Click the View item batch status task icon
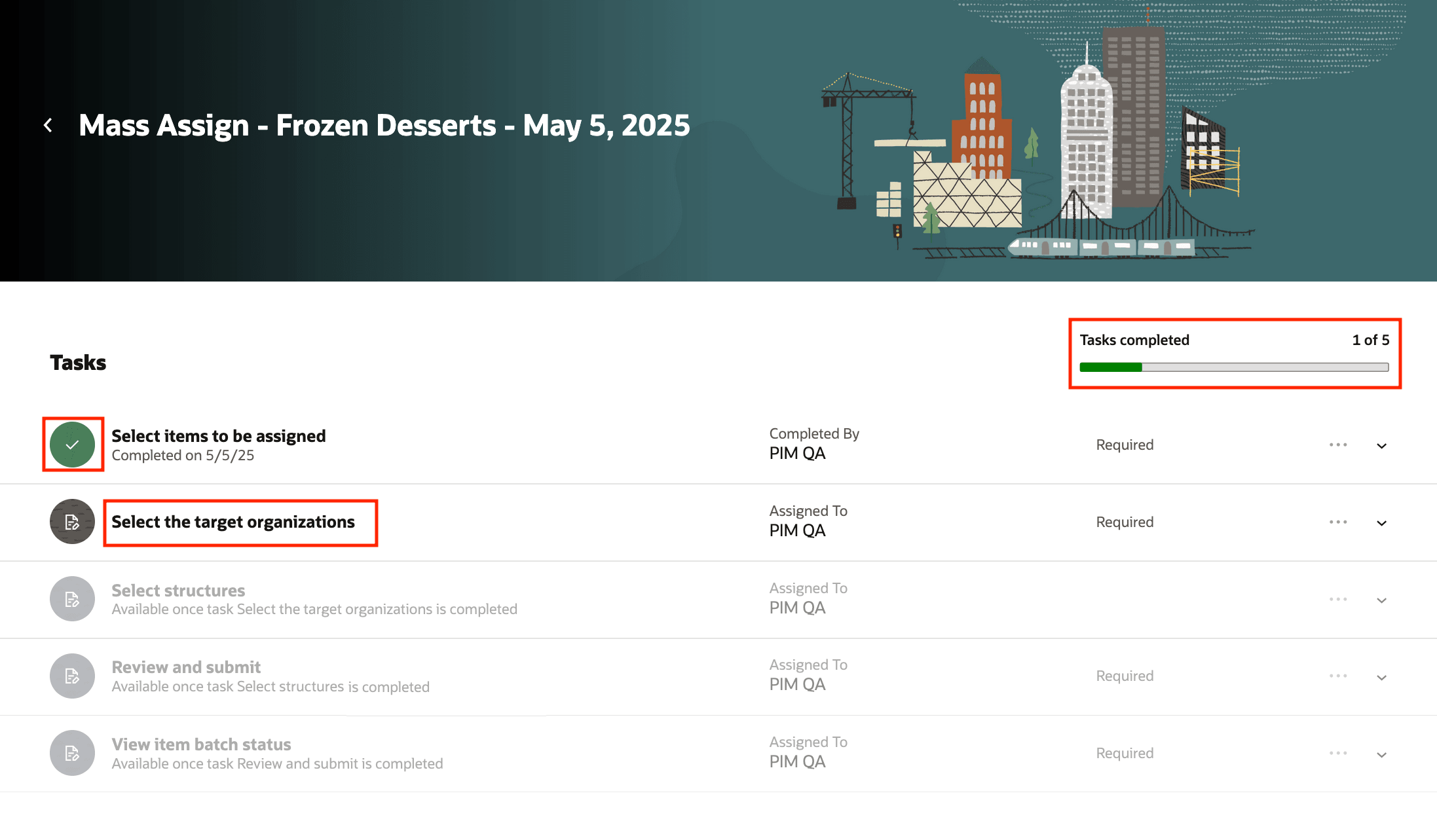1437x840 pixels. tap(72, 754)
